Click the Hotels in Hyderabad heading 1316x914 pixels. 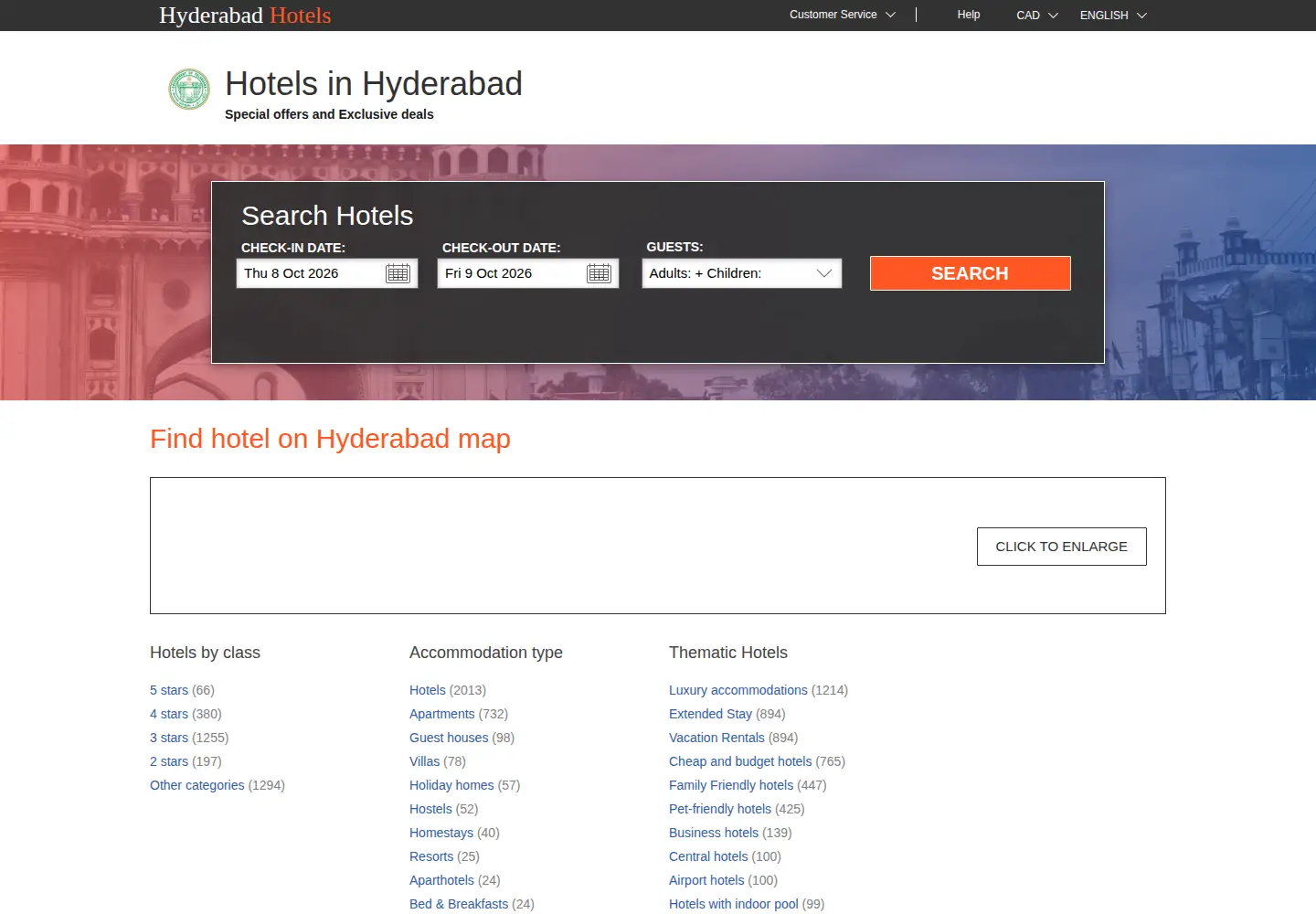click(374, 84)
